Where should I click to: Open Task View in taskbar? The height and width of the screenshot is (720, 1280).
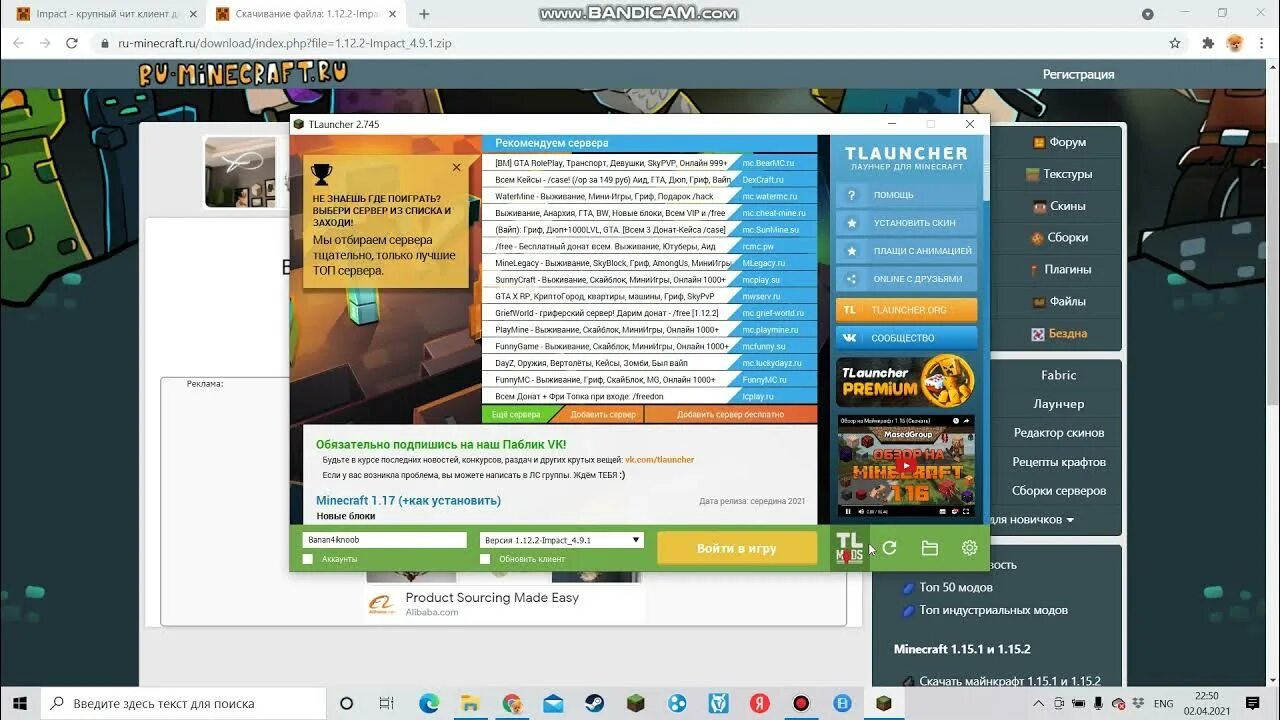(386, 703)
